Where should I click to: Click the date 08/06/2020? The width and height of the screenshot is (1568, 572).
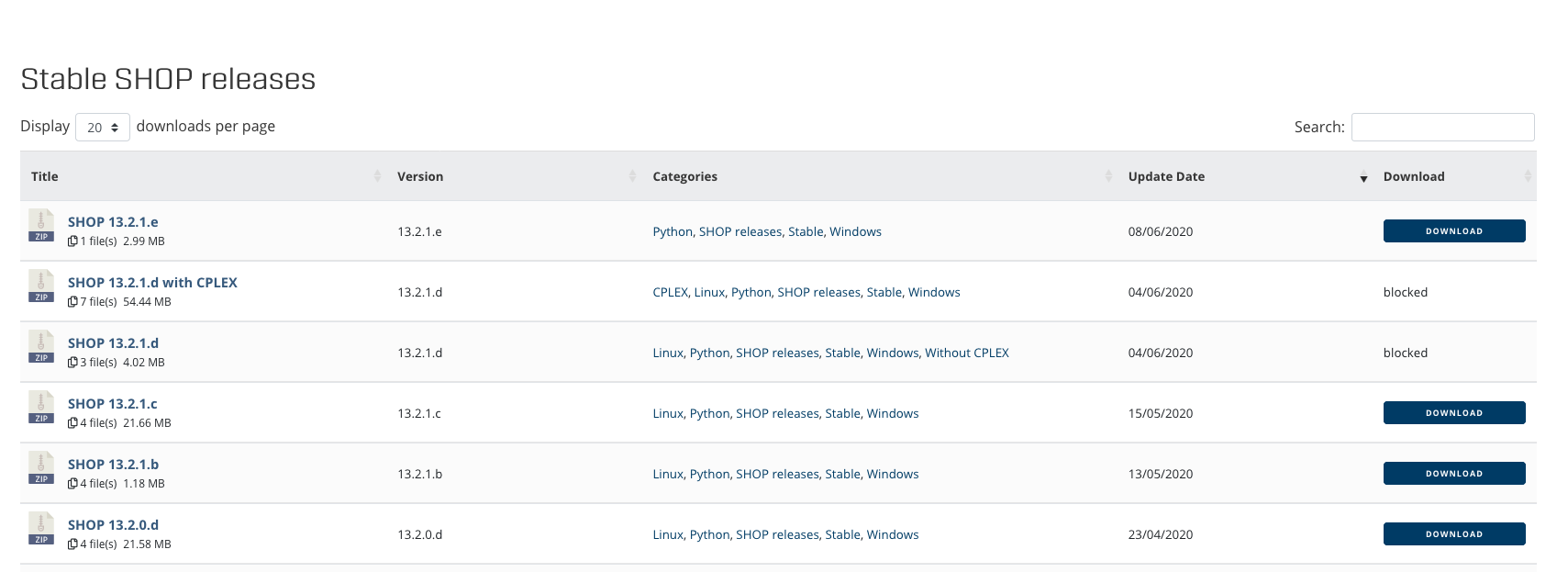(1161, 232)
